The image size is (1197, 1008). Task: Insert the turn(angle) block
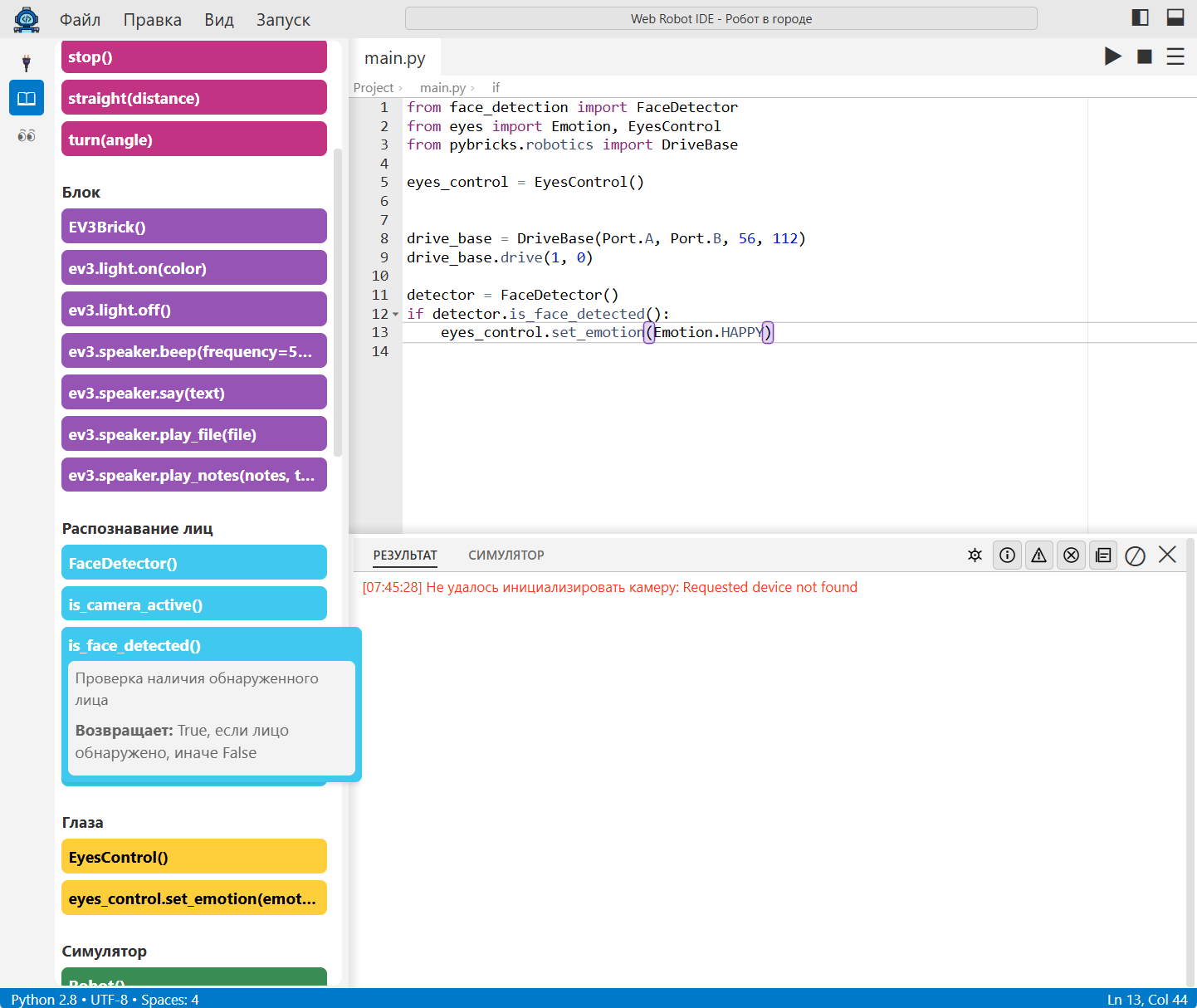(x=194, y=139)
